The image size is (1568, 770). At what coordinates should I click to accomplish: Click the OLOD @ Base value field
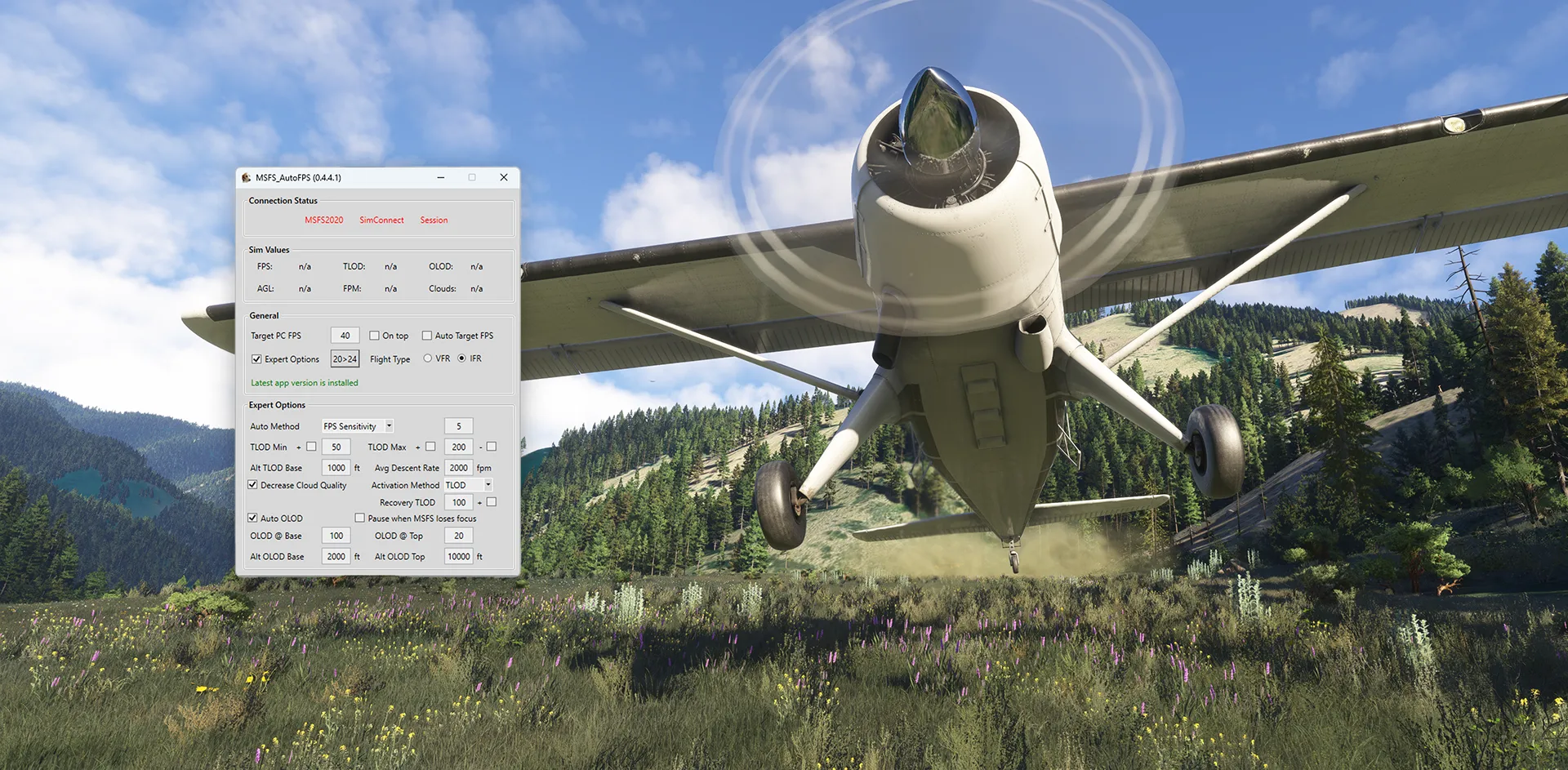coord(336,536)
